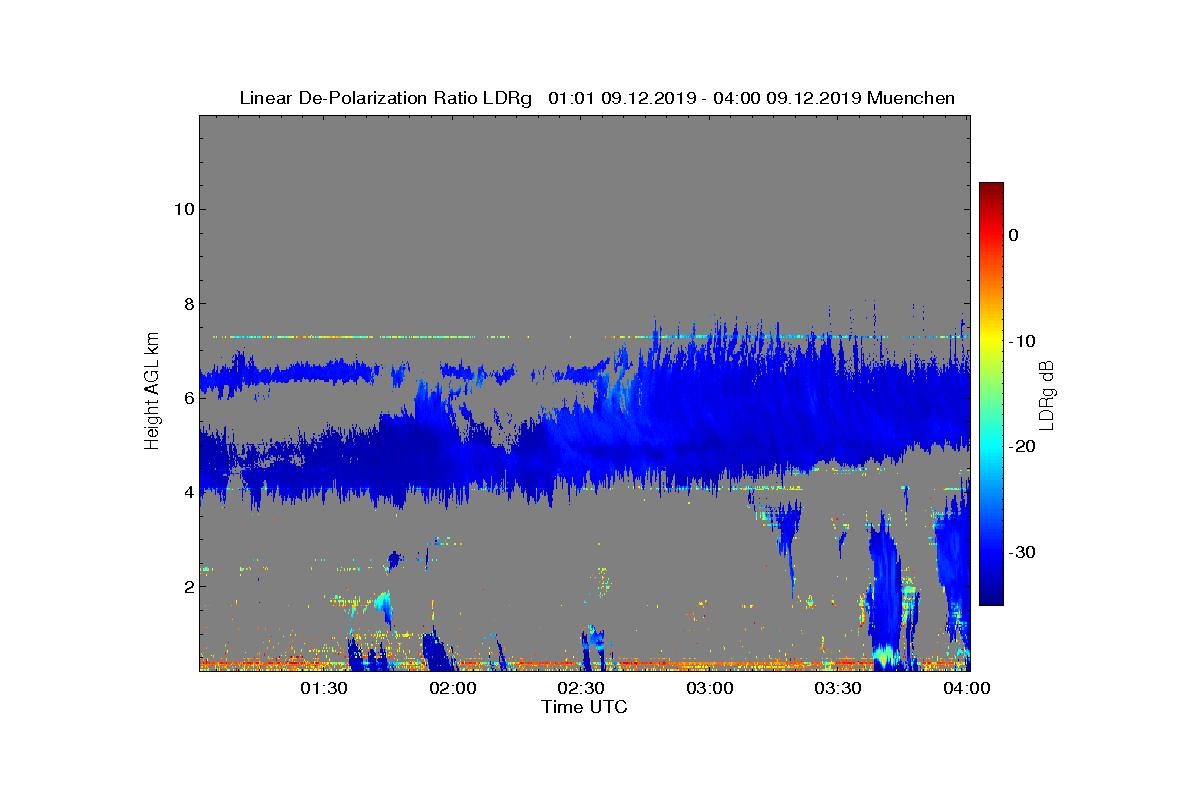Click the 03:00 time tick label
Screen dimensions: 1200x800
[710, 689]
